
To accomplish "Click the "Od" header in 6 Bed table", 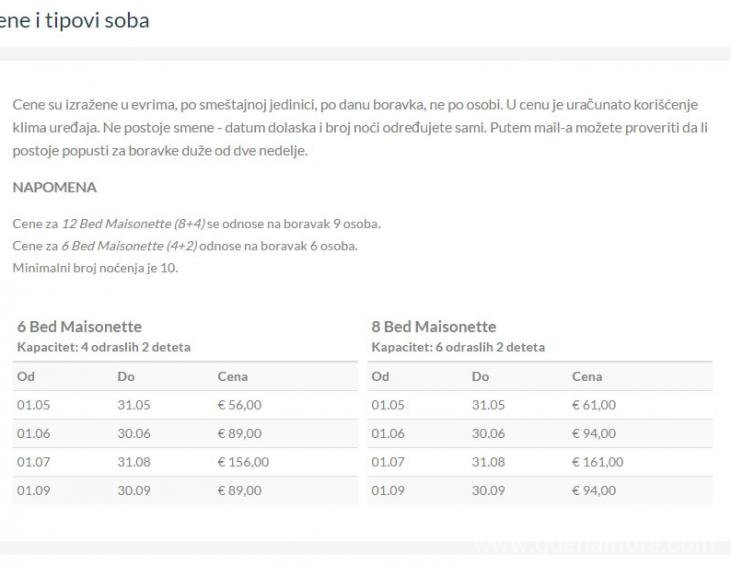I will 25,377.
